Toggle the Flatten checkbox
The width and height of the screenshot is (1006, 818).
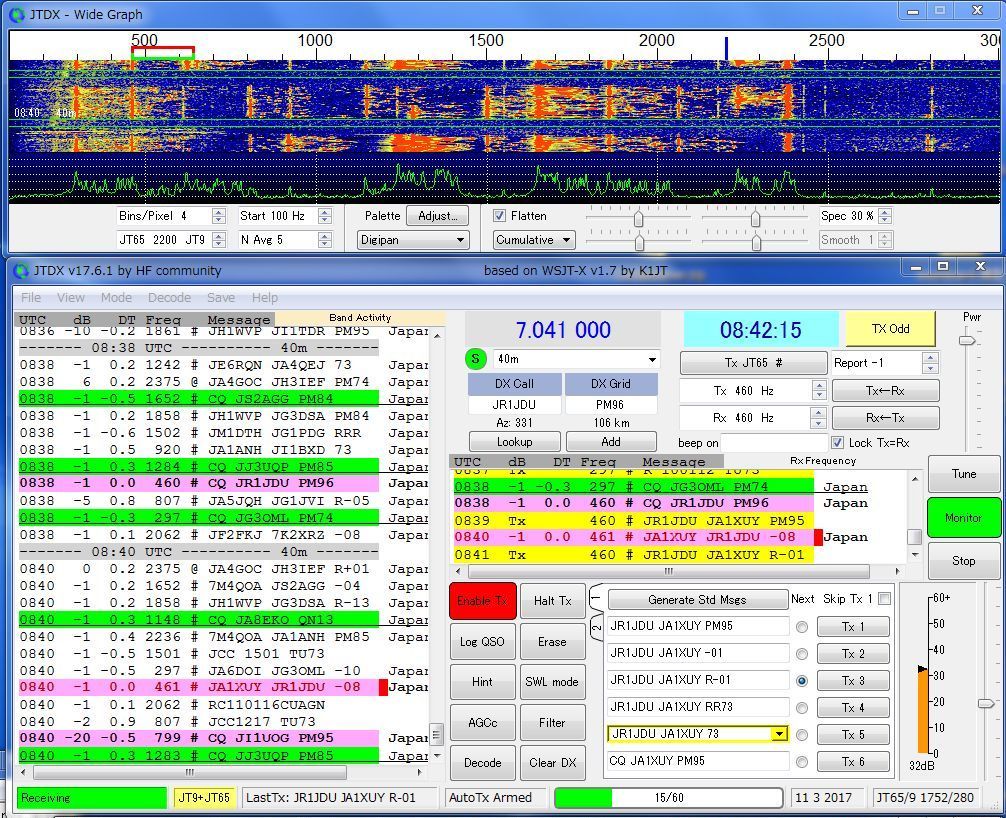click(501, 215)
